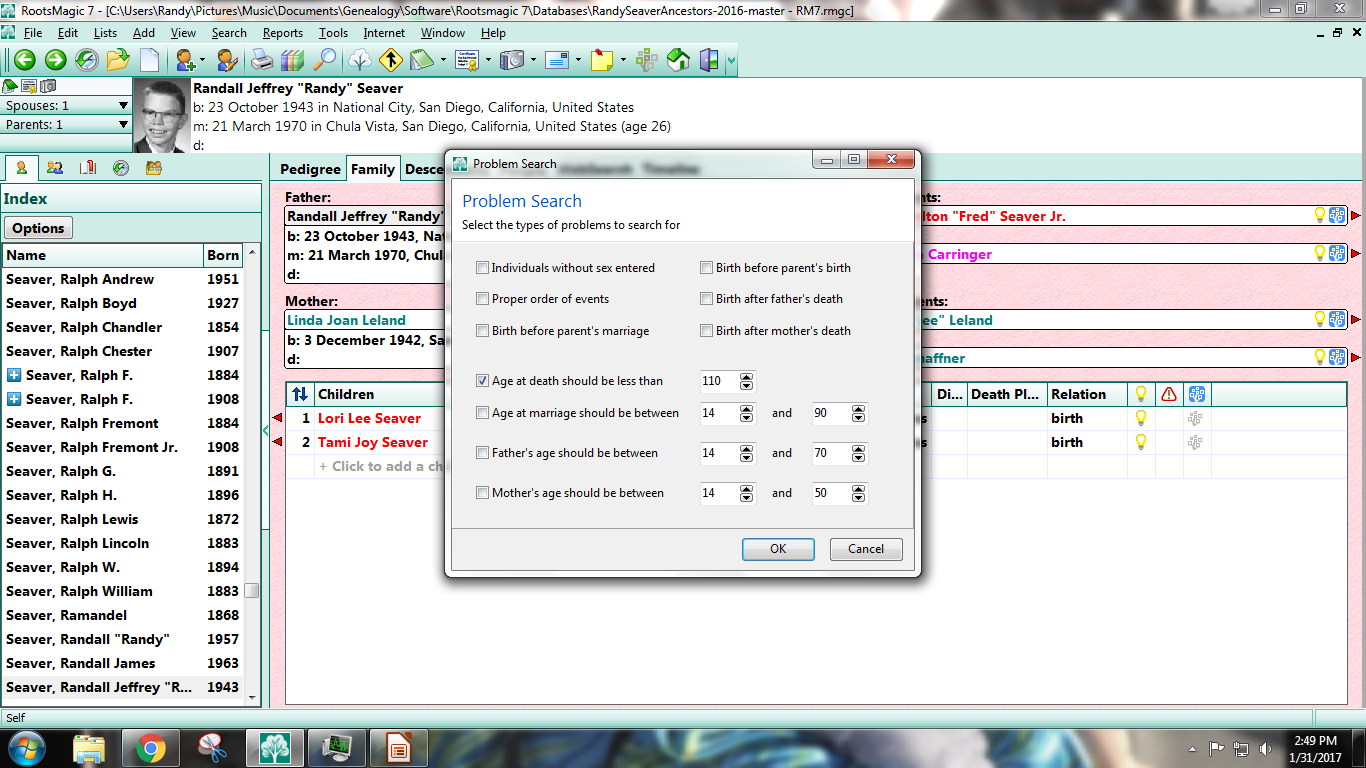
Task: Expand the Parents dropdown
Action: point(124,124)
